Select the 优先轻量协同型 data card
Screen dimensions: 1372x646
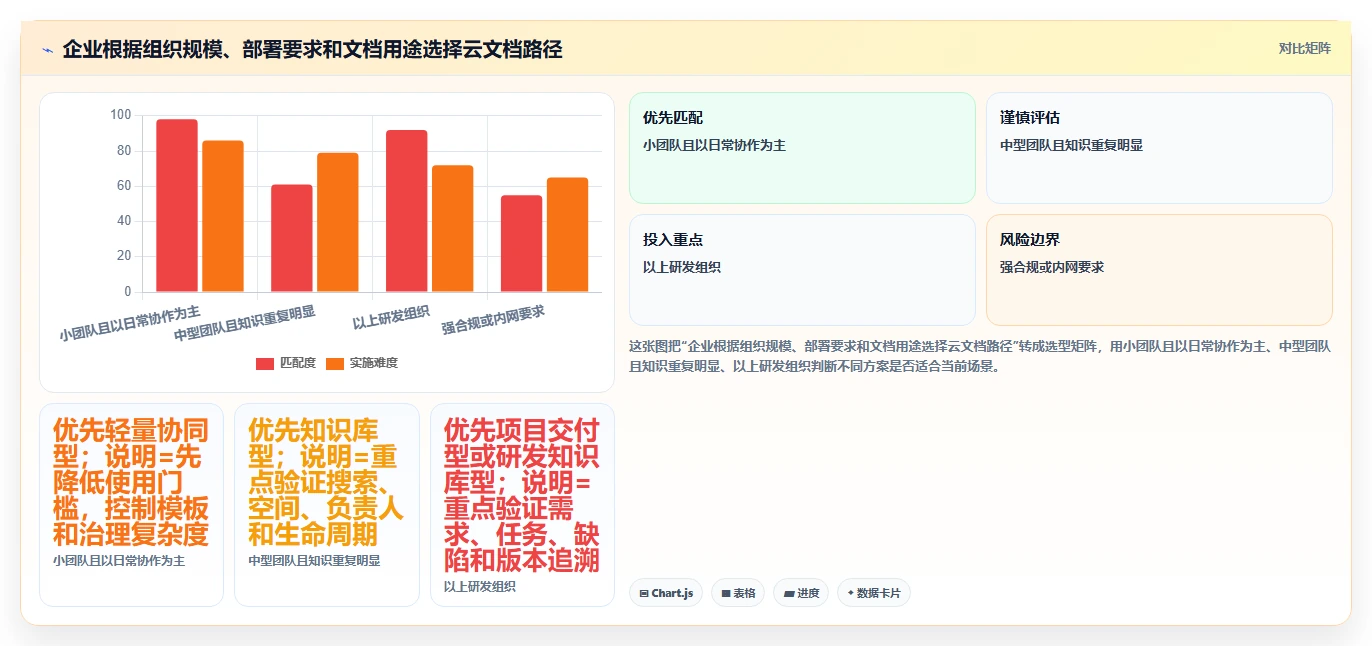pyautogui.click(x=131, y=505)
